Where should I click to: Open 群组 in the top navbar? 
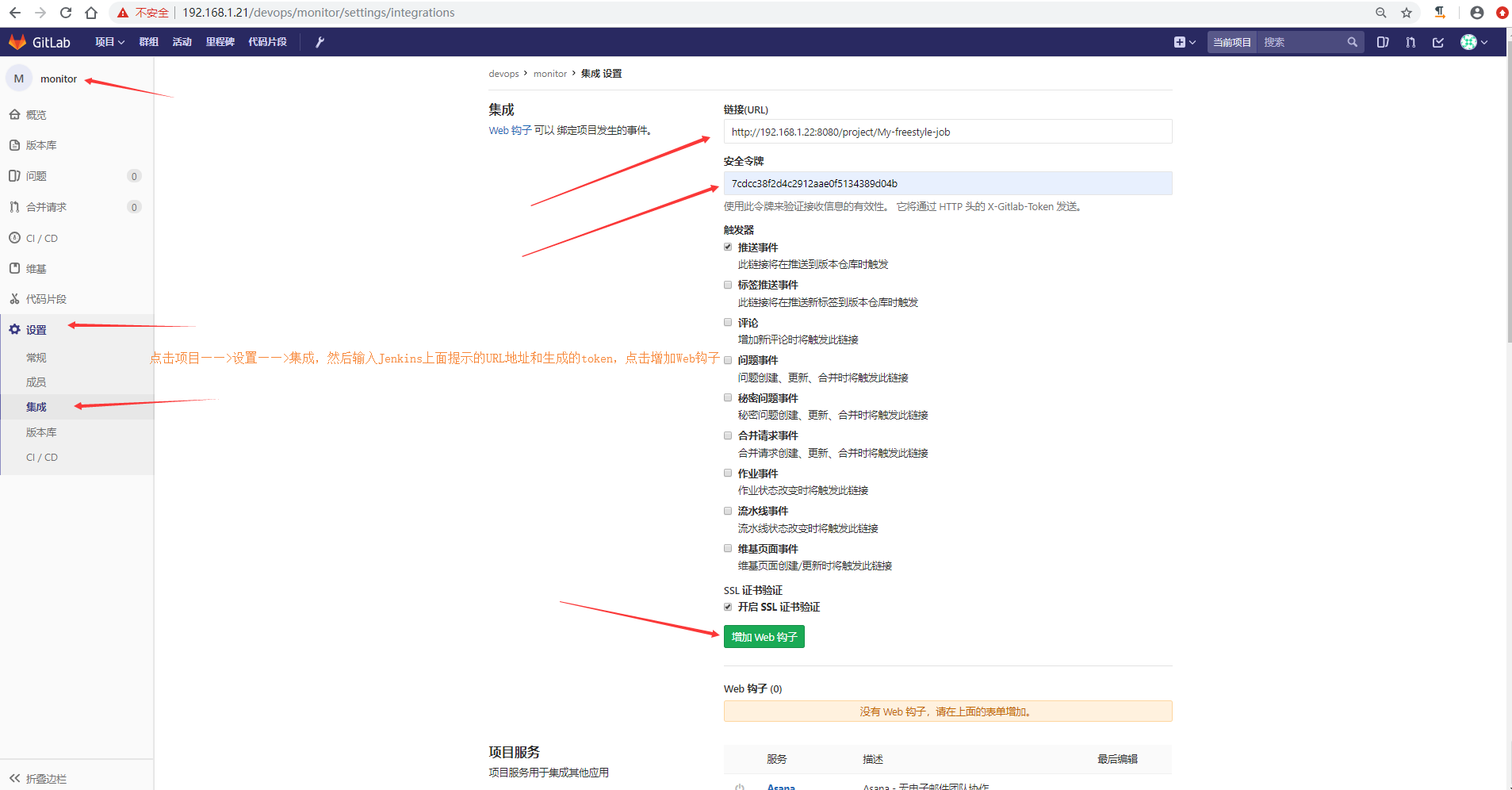(149, 42)
